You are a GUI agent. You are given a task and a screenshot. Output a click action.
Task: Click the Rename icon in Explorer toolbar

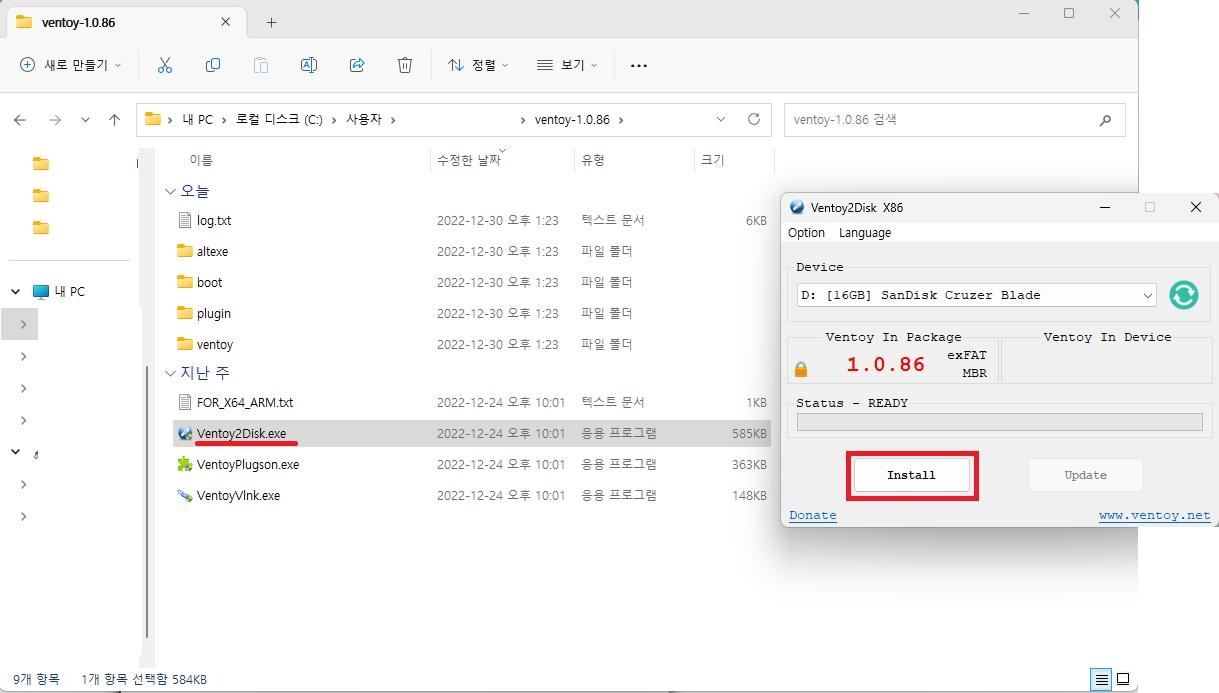click(308, 64)
